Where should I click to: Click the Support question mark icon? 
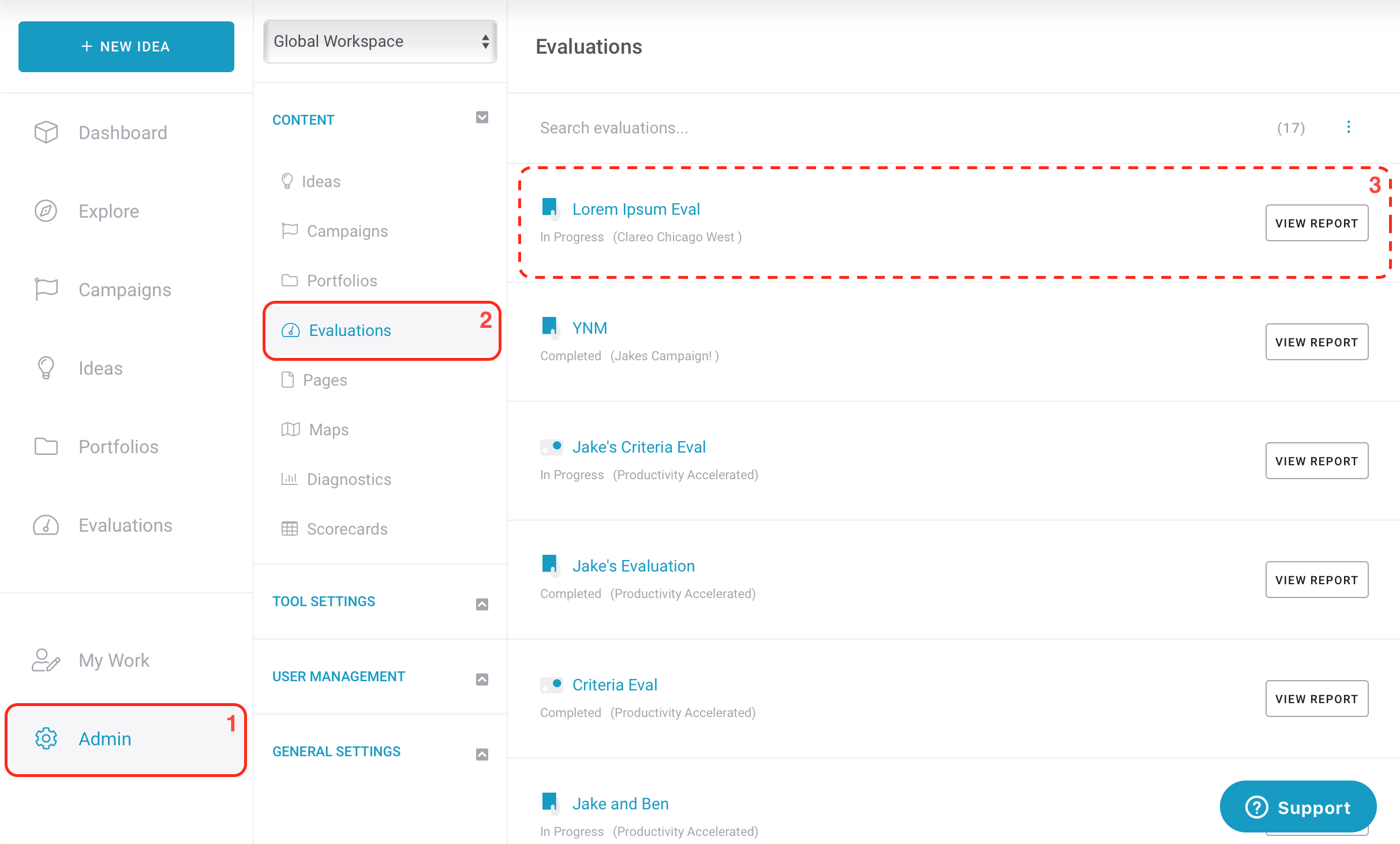click(1256, 807)
